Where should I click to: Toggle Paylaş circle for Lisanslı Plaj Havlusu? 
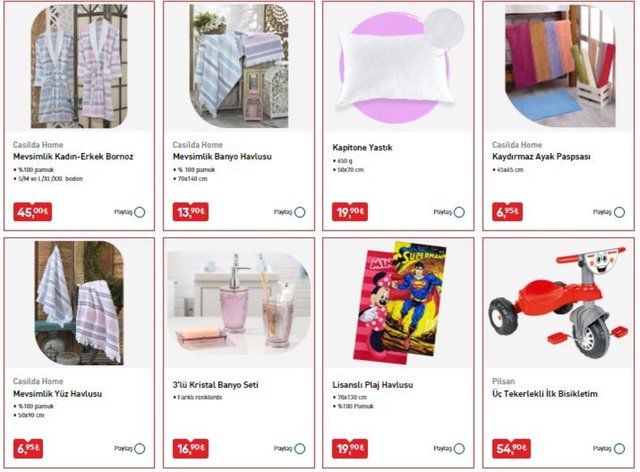click(459, 449)
